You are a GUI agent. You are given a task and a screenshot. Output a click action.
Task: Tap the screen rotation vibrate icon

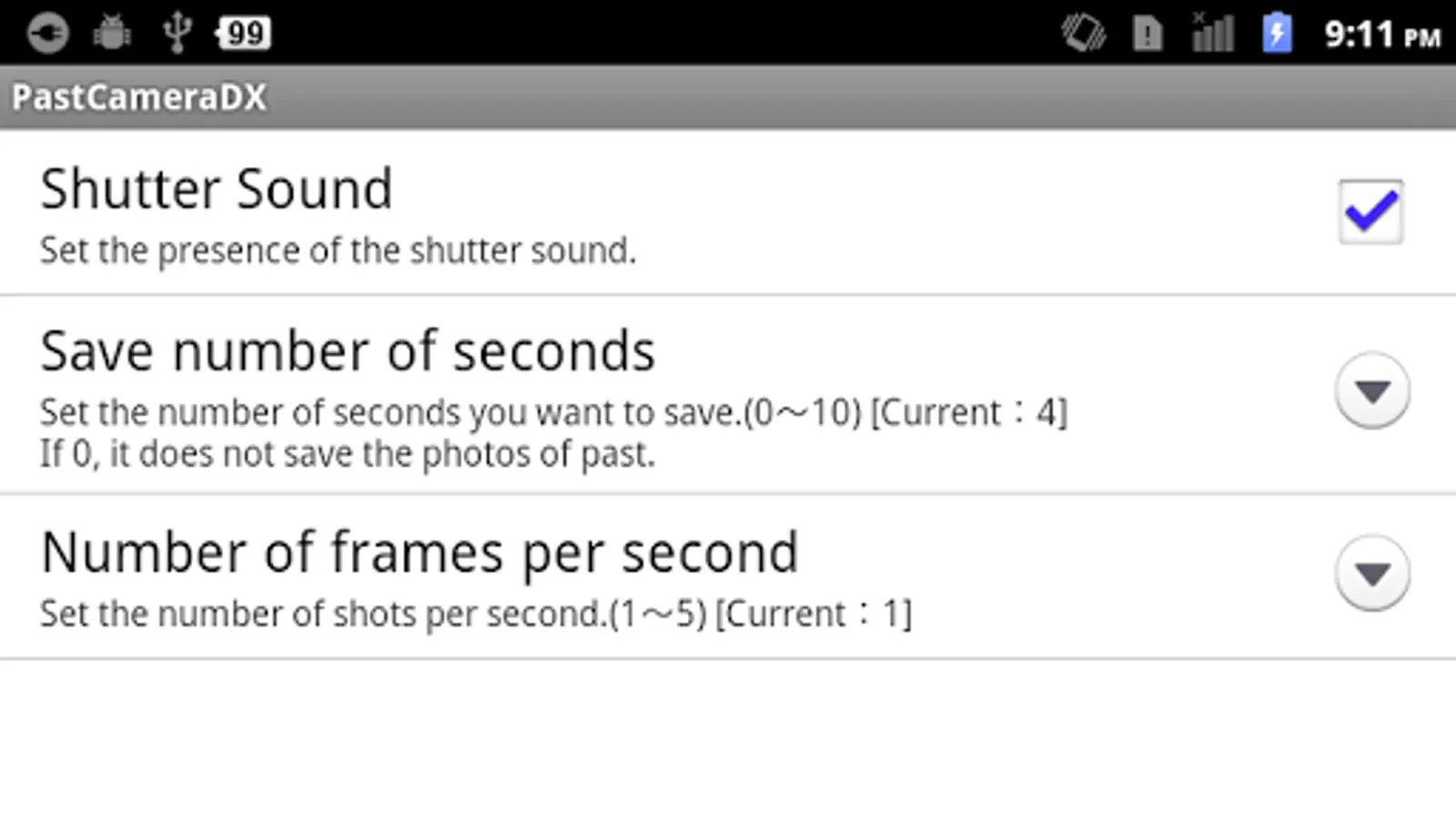point(1083,34)
